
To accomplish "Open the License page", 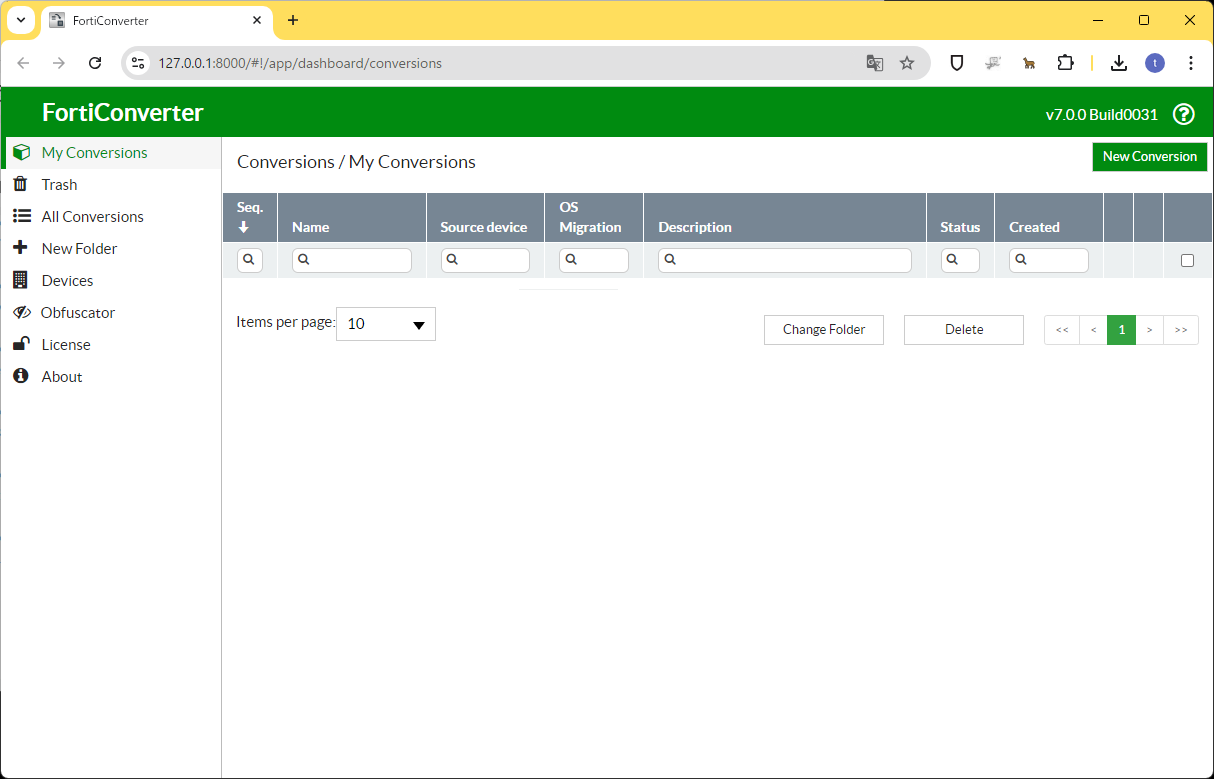I will click(x=66, y=345).
